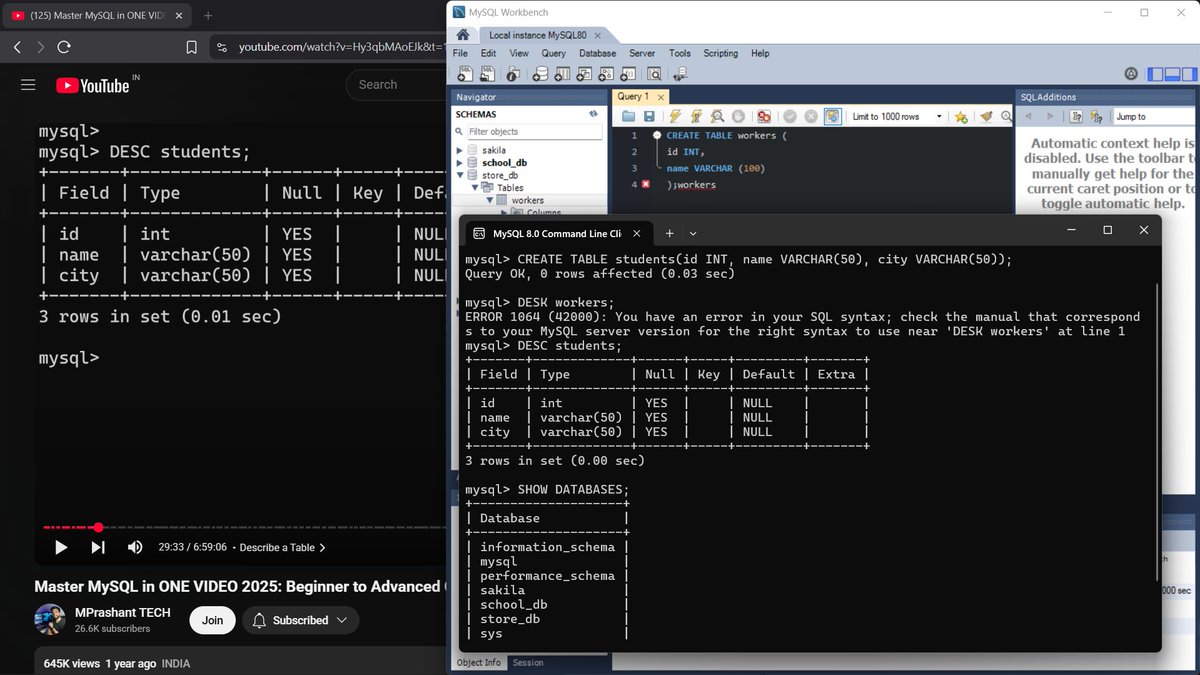This screenshot has width=1200, height=675.
Task: Collapse the Tables node under store_db
Action: 475,187
